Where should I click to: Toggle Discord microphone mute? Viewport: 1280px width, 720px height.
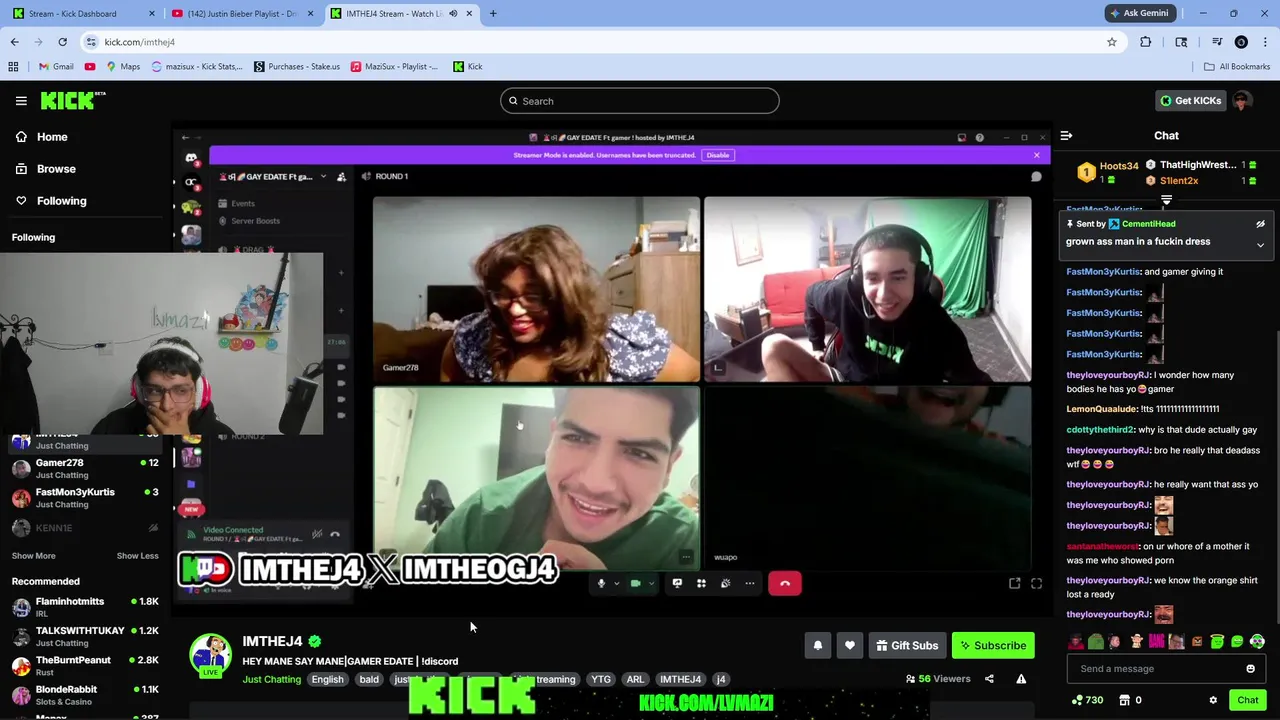pos(601,583)
